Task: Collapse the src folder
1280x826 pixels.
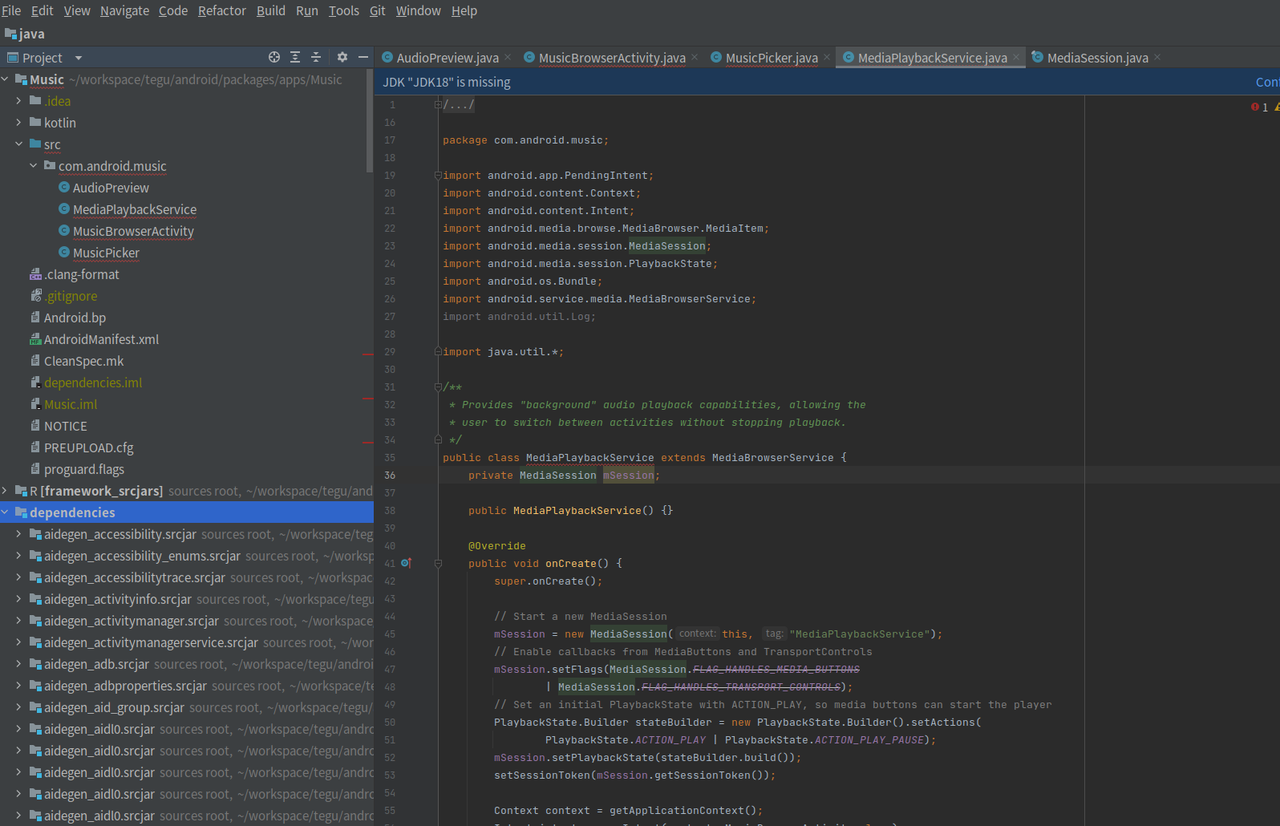Action: [x=19, y=145]
